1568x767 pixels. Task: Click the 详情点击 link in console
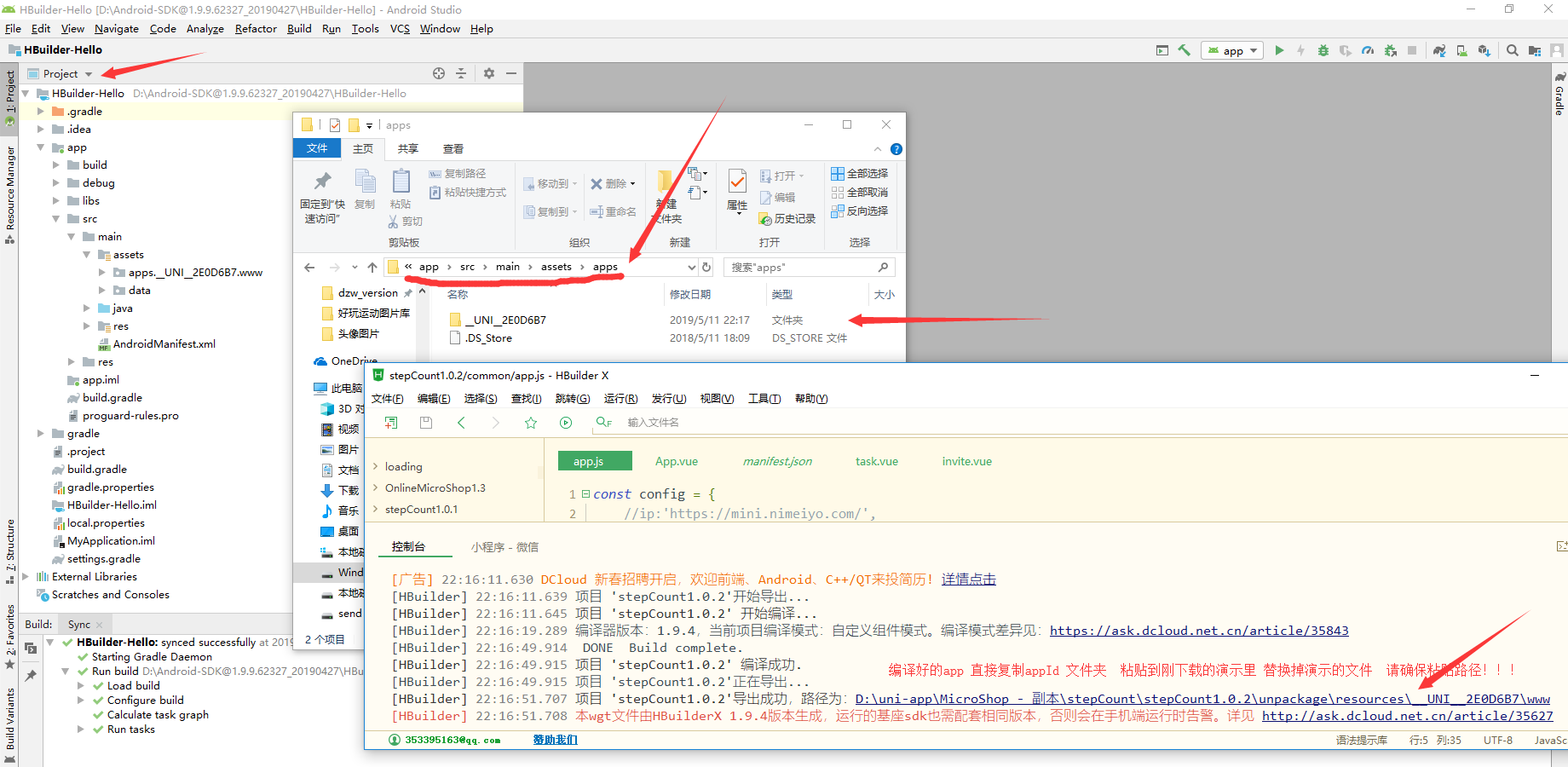point(968,580)
